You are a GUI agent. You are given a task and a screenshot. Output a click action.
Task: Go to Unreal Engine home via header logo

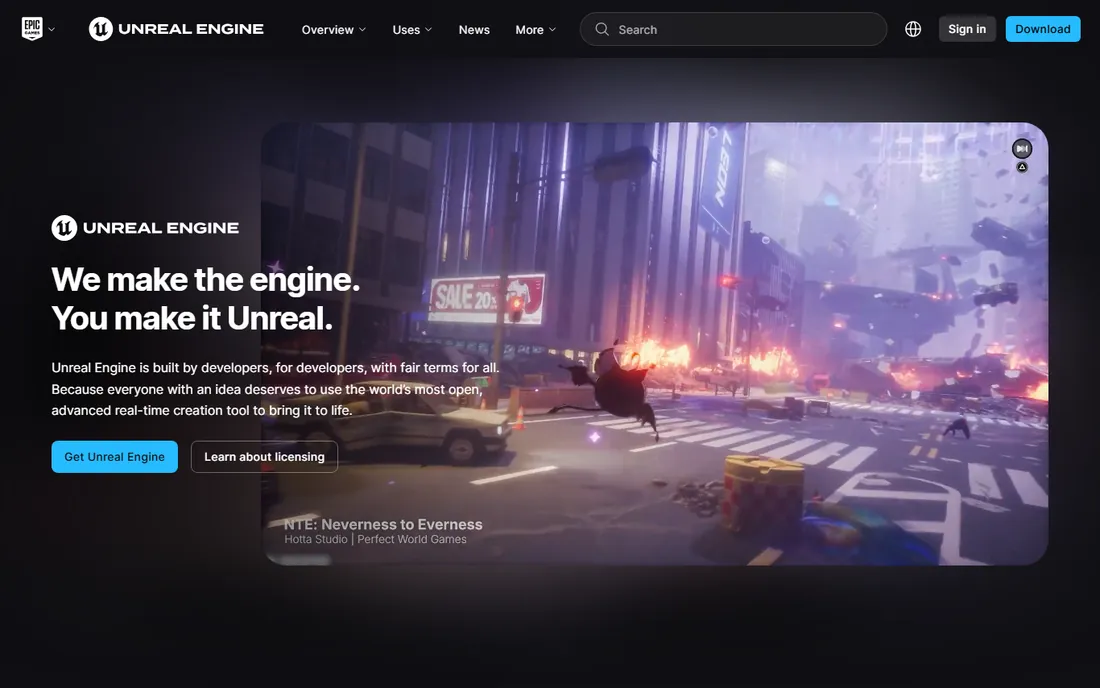click(x=176, y=29)
